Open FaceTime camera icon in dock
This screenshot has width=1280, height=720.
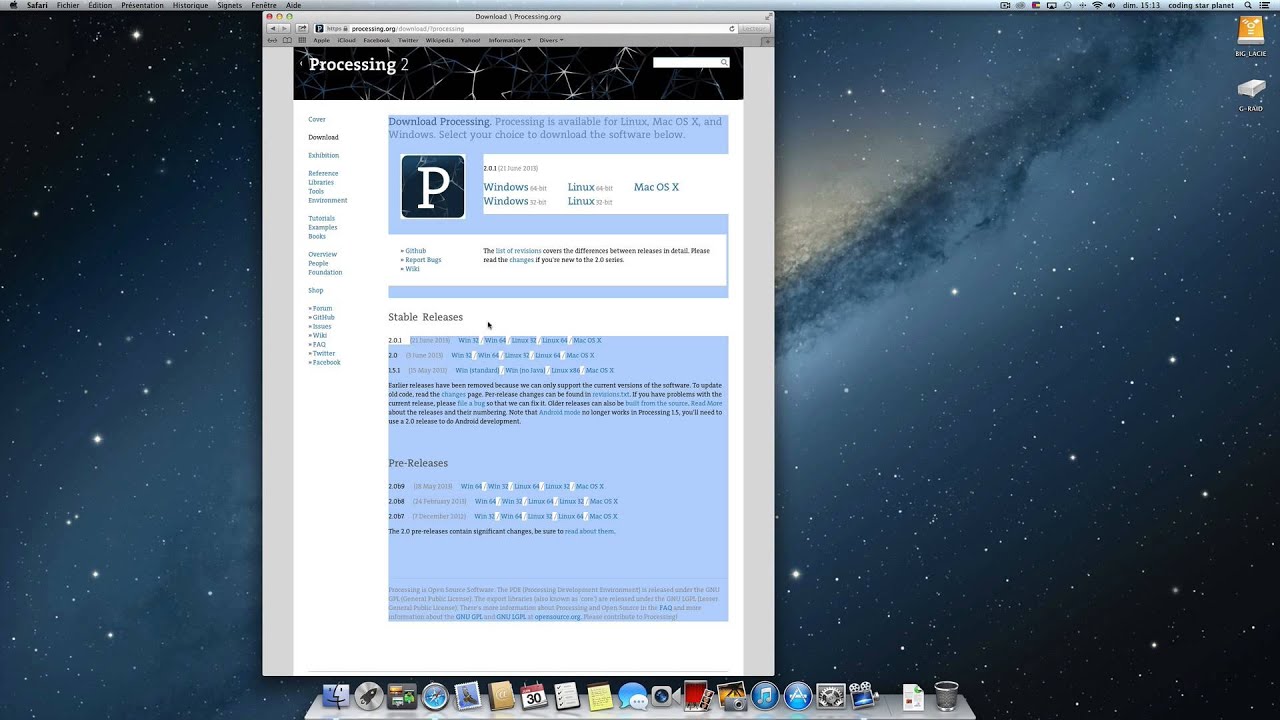tap(664, 696)
